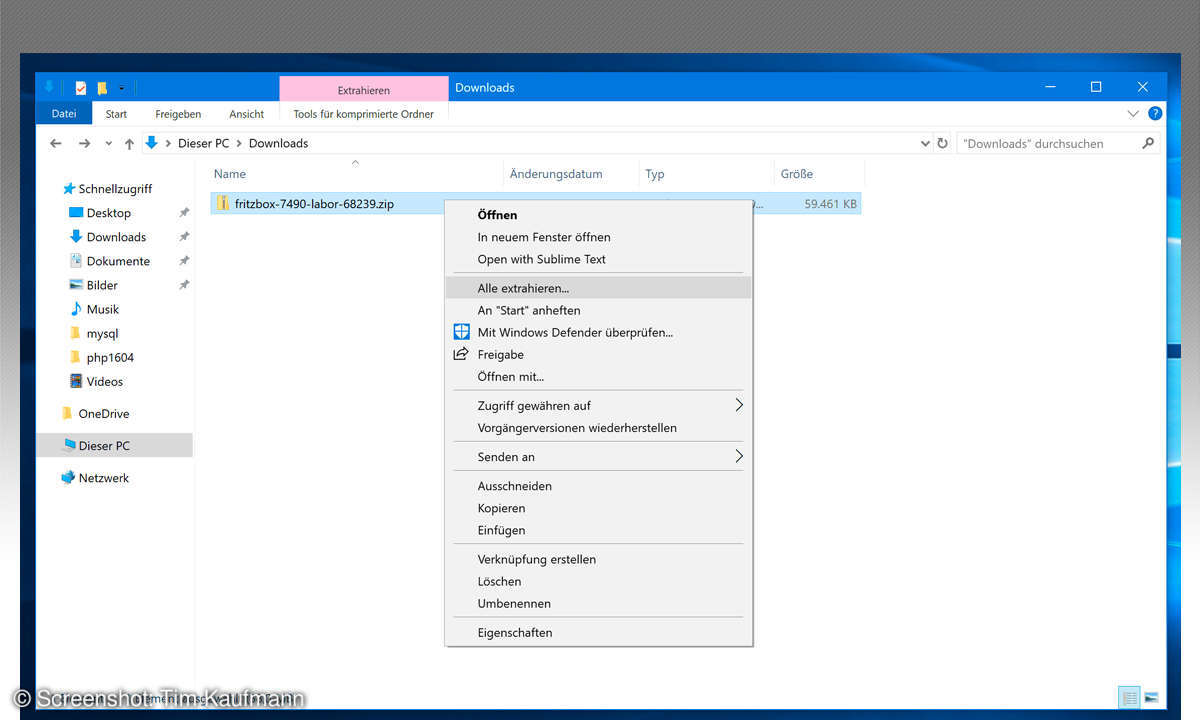Refresh the Downloads folder view

click(x=942, y=143)
